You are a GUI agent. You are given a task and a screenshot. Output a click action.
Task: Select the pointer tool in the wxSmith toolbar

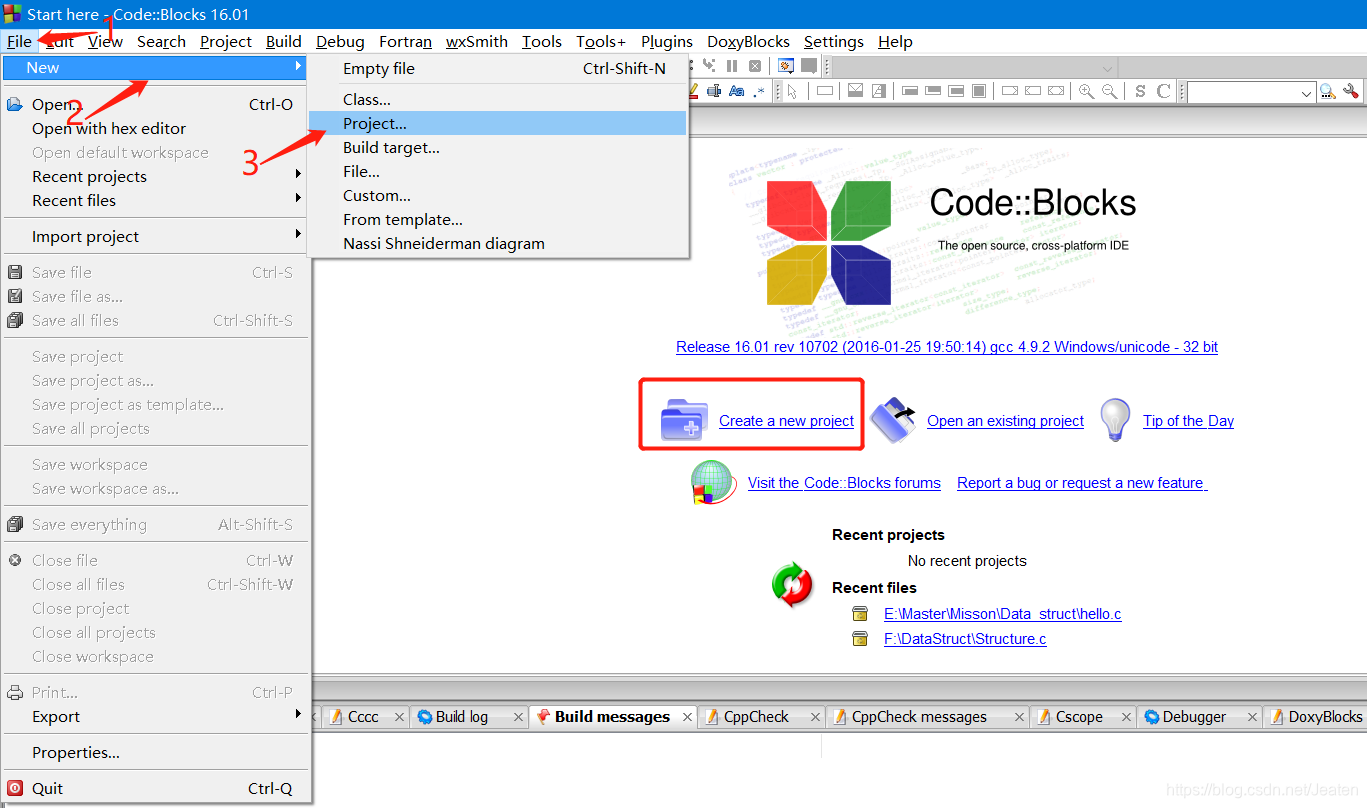[793, 91]
